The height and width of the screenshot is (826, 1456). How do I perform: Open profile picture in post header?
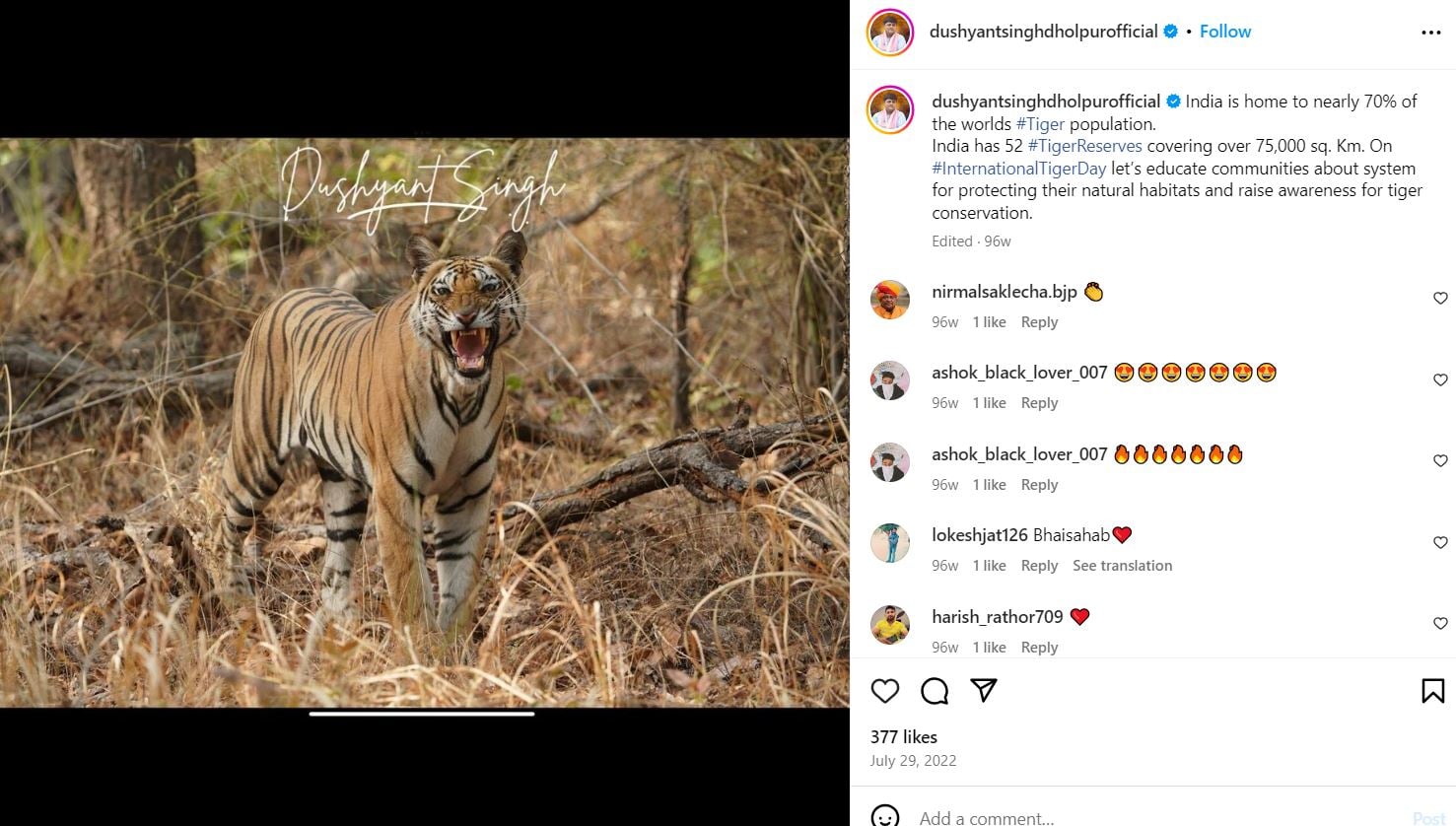[x=889, y=33]
